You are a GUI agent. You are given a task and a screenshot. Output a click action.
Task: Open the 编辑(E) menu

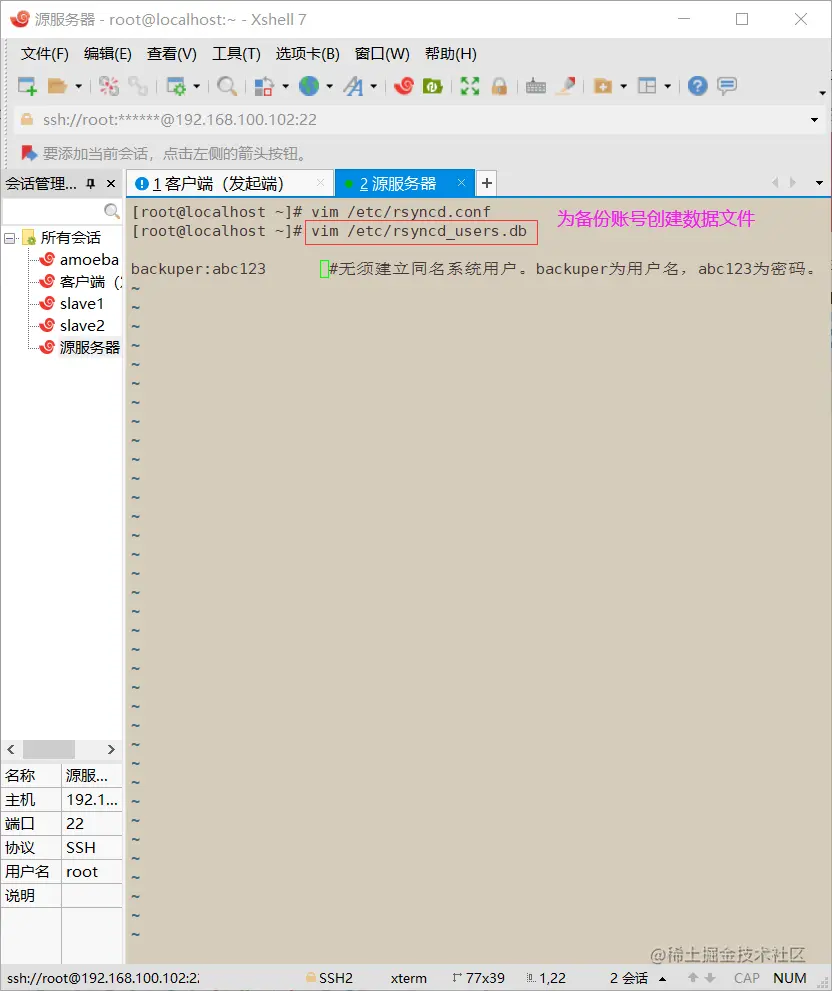click(x=107, y=54)
